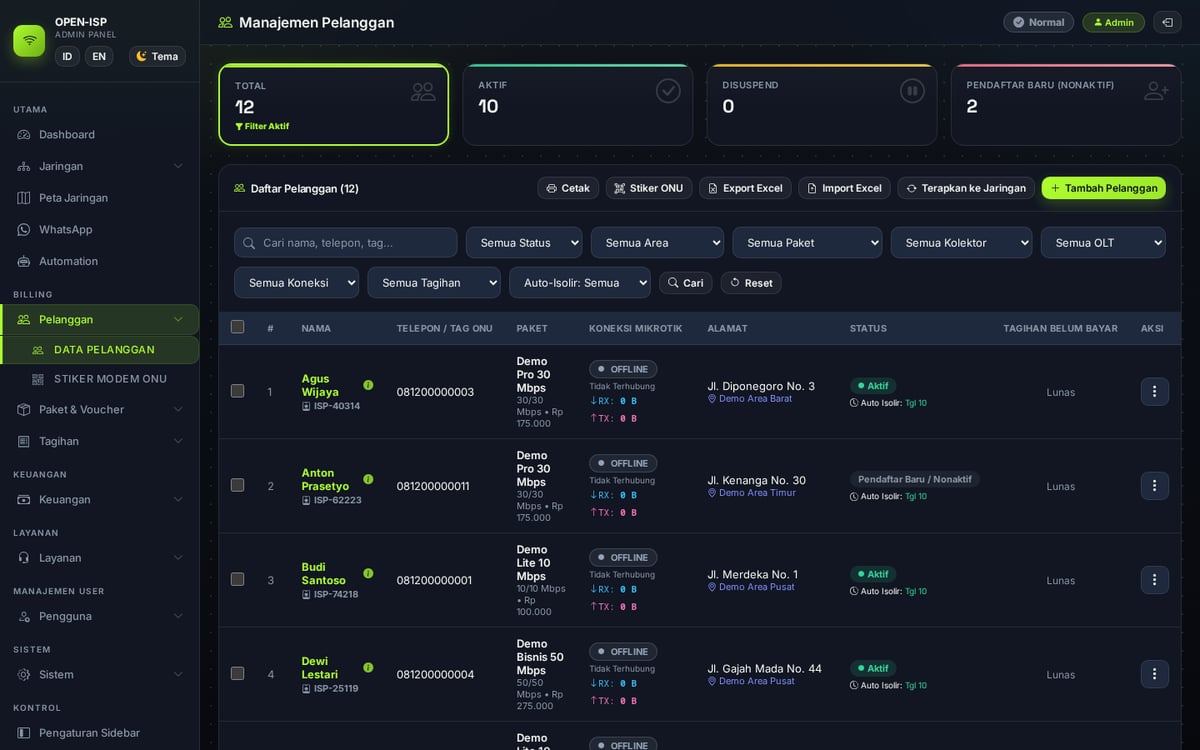Click green info icon beside Anton Prasetyo
This screenshot has height=750, width=1200.
point(368,479)
